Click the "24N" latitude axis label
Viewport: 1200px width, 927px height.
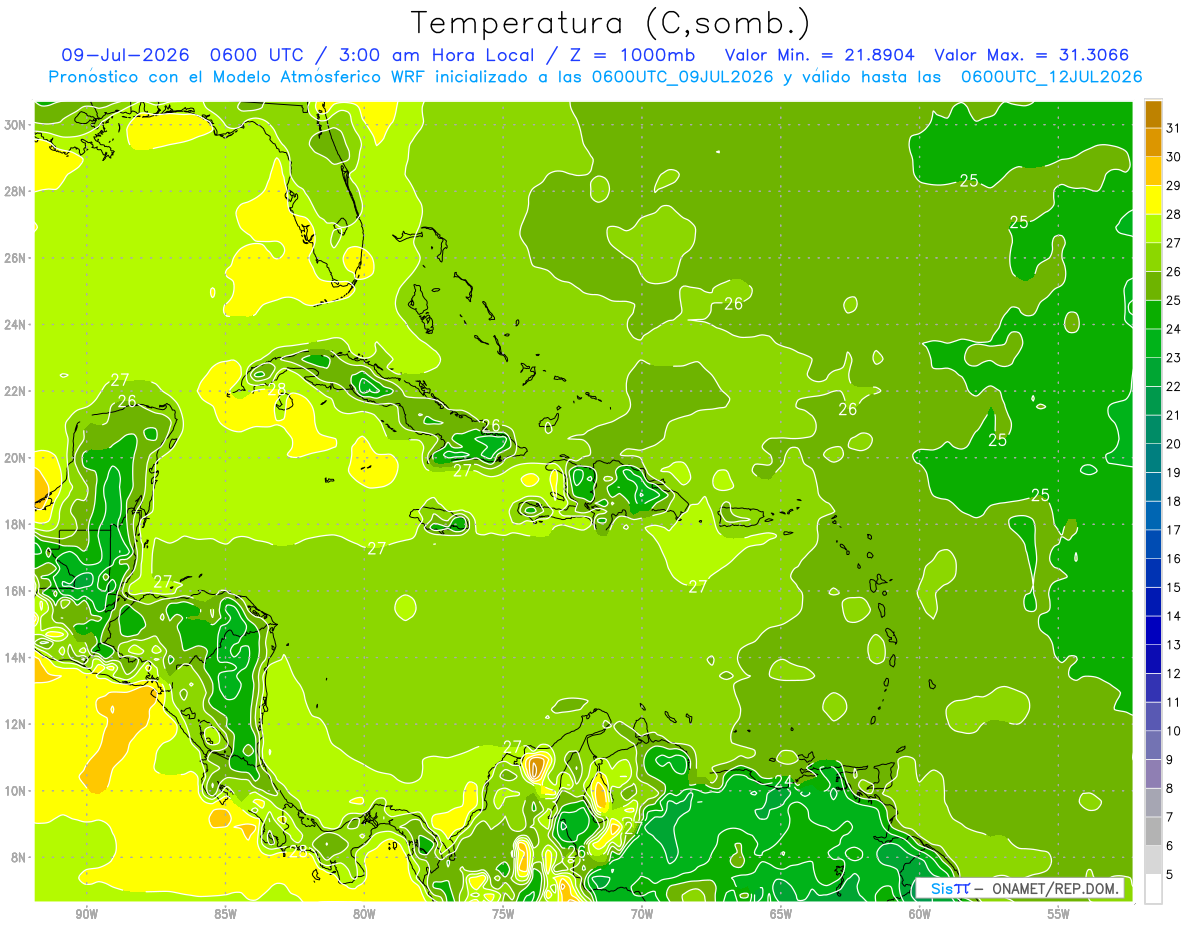(17, 325)
